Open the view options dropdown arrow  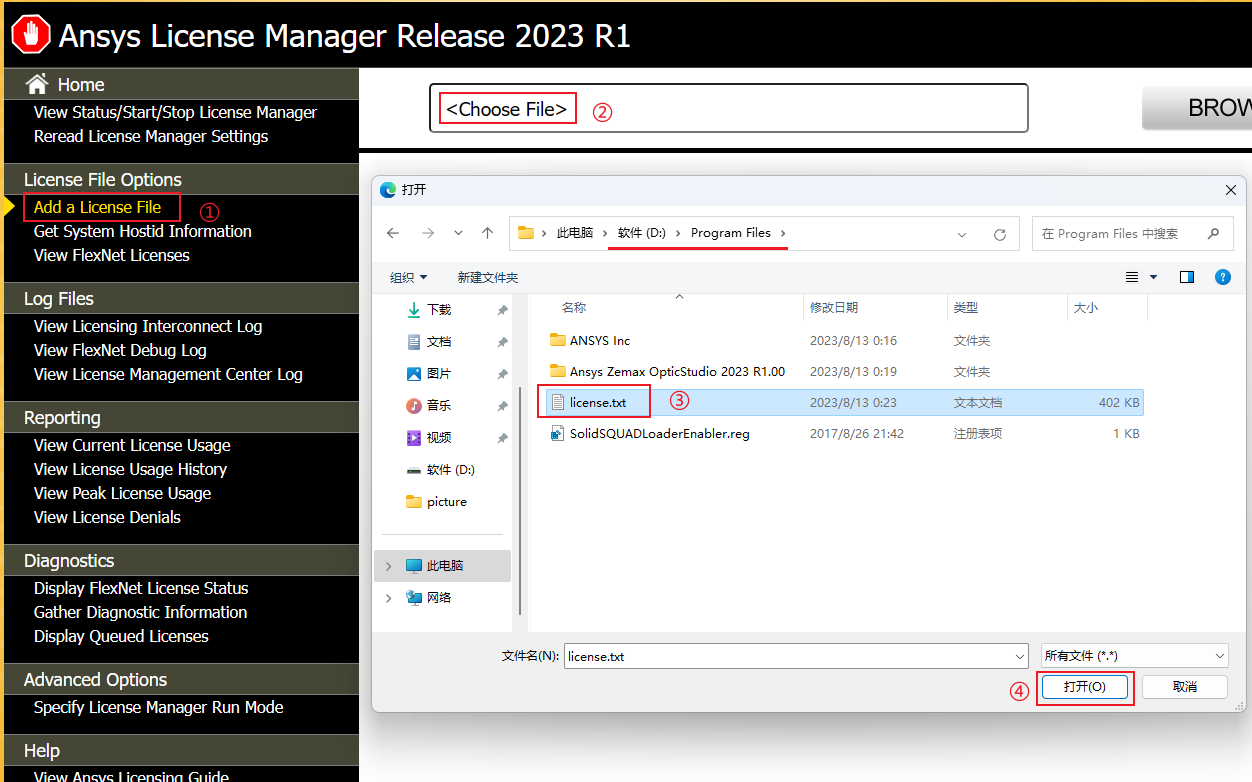pyautogui.click(x=1153, y=277)
